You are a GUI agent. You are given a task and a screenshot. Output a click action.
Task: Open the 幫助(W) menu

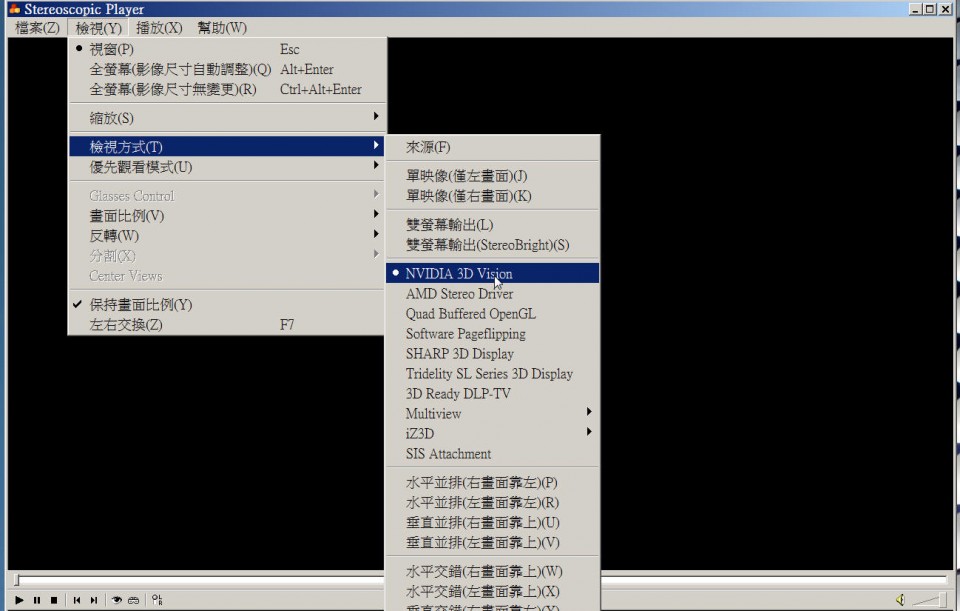[x=222, y=28]
